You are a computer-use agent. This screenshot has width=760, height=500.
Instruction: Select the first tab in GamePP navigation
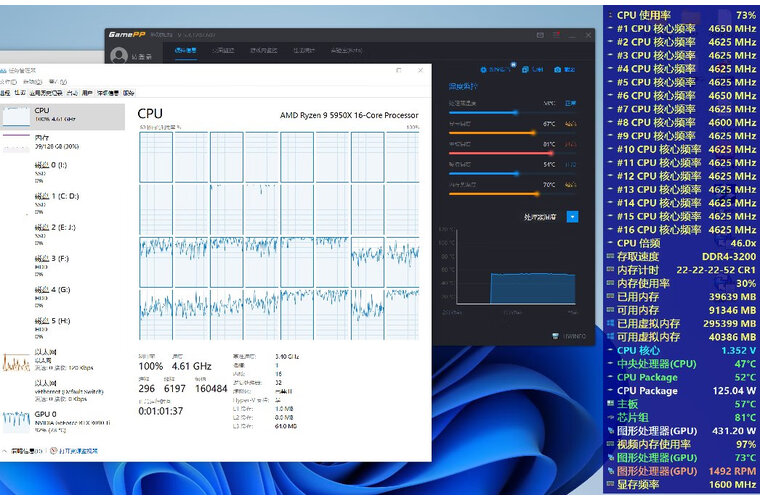tap(186, 52)
